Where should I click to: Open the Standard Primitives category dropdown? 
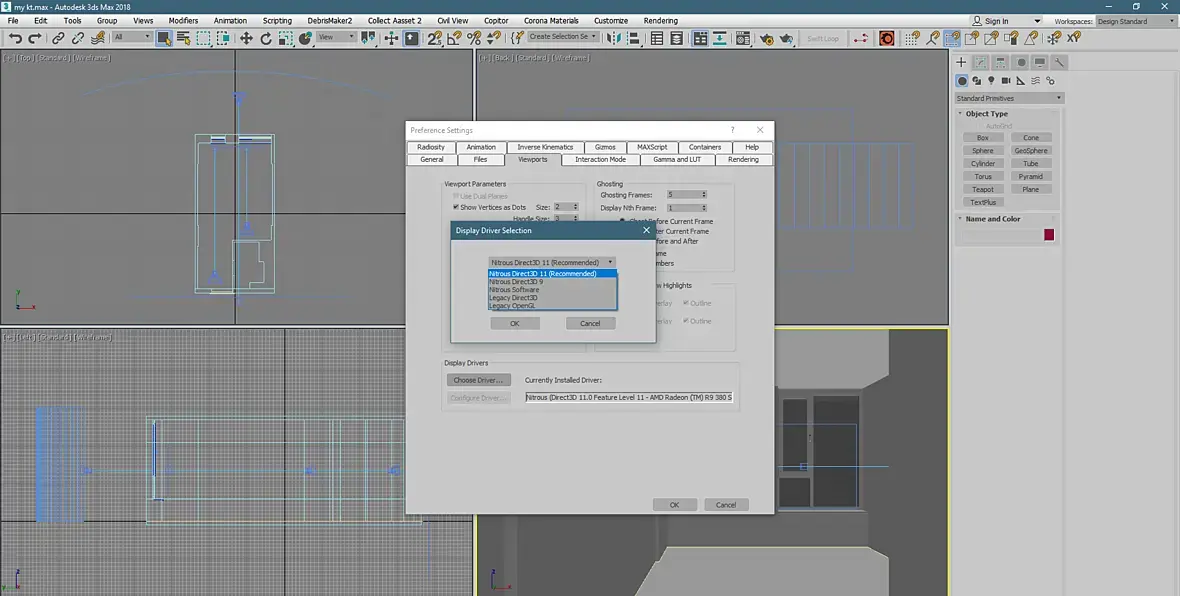point(1009,98)
